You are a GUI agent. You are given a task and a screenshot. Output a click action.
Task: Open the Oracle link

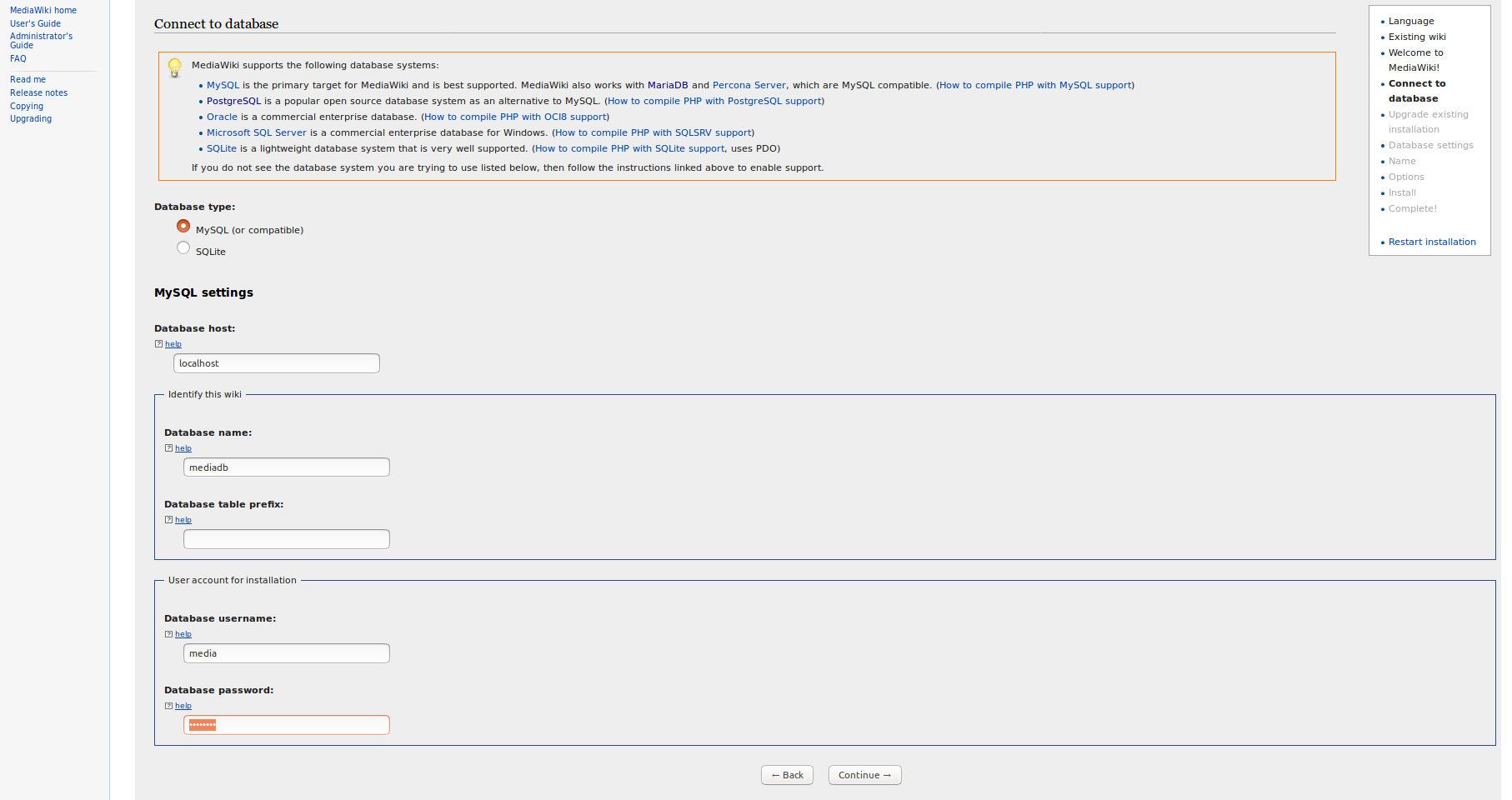222,117
